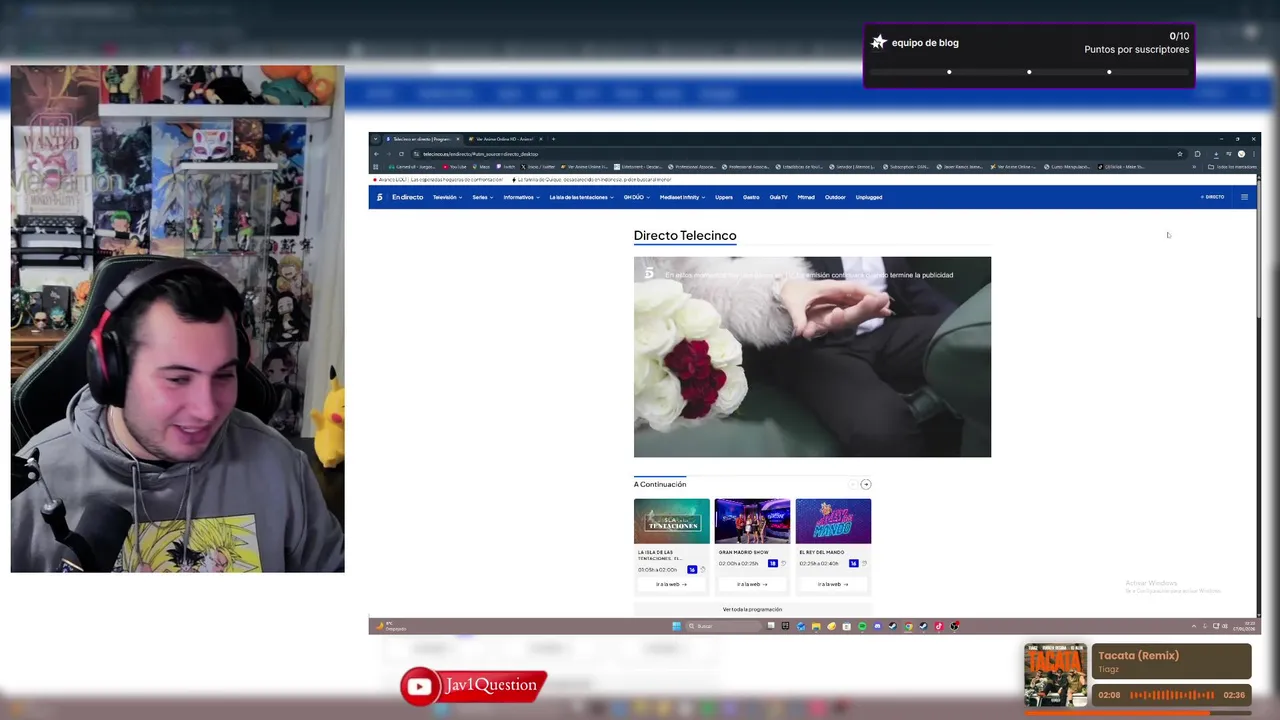Open the Mtmad menu item
This screenshot has height=720, width=1280.
(806, 197)
